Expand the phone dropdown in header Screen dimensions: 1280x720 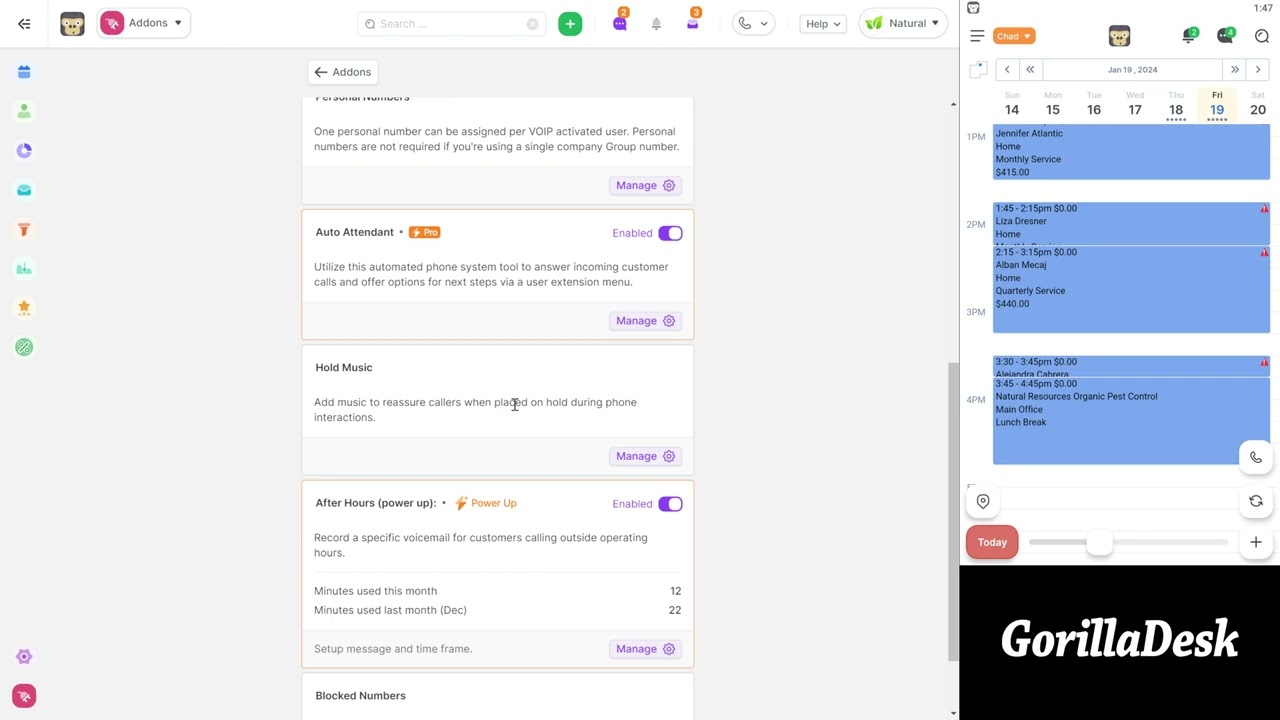click(x=753, y=24)
